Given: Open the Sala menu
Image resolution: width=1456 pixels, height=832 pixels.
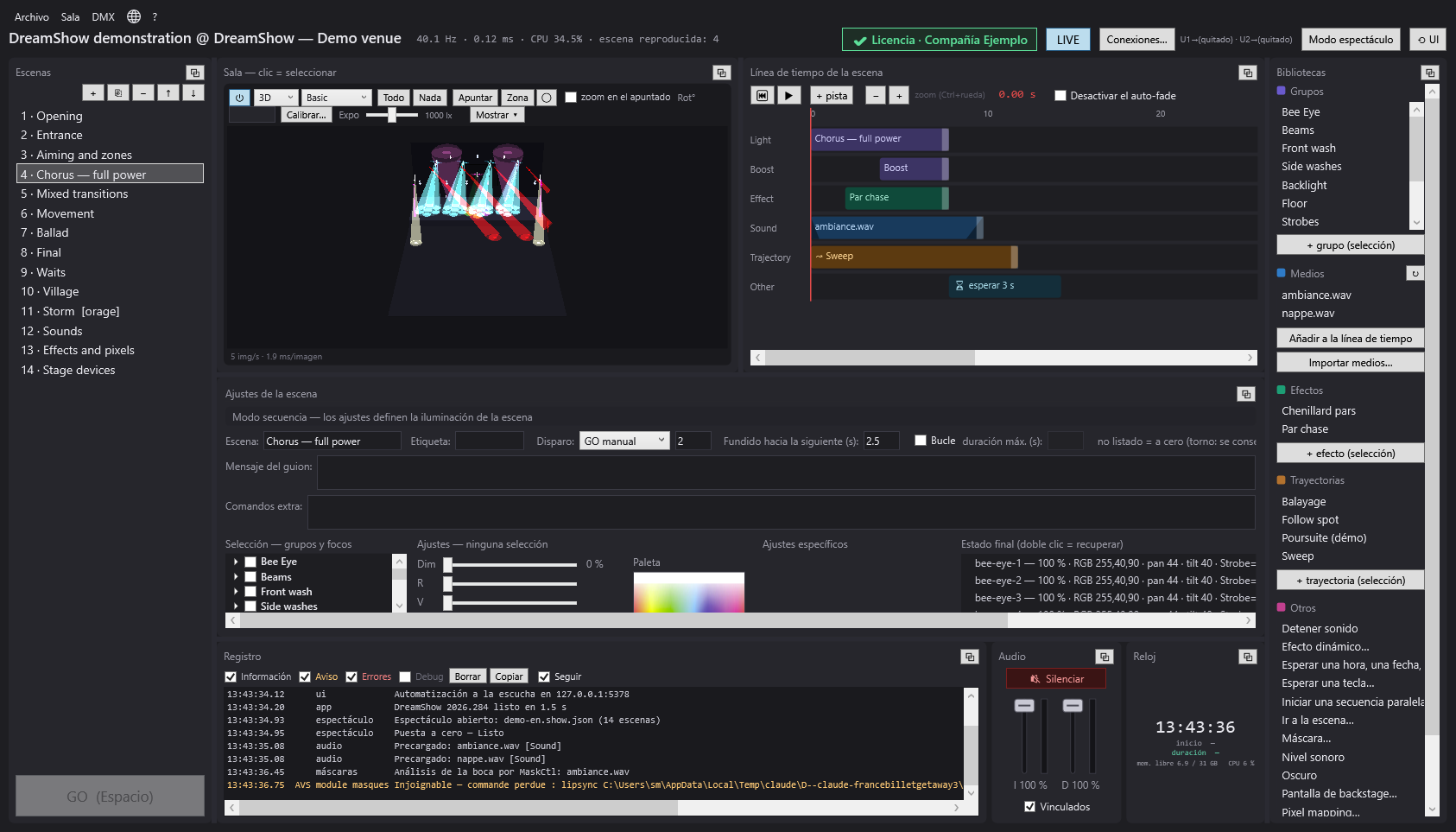Looking at the screenshot, I should tap(71, 16).
